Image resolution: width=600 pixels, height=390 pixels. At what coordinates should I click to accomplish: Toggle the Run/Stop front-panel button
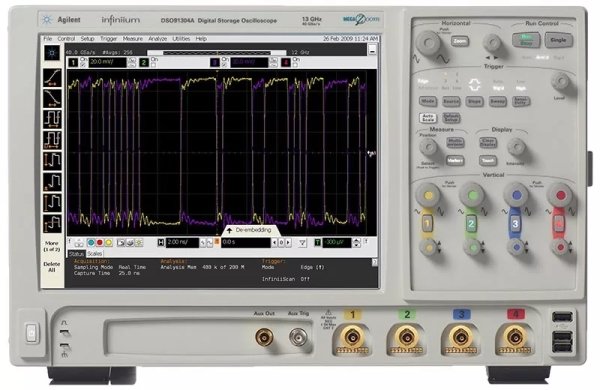coord(526,40)
